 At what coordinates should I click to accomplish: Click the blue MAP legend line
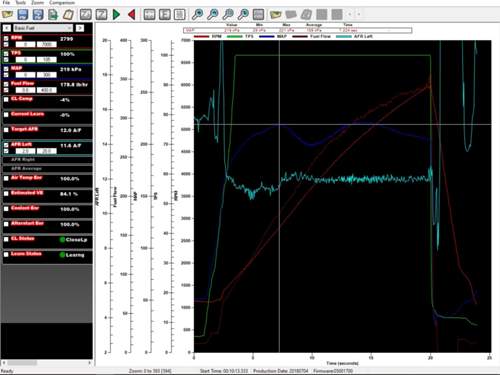tap(267, 36)
